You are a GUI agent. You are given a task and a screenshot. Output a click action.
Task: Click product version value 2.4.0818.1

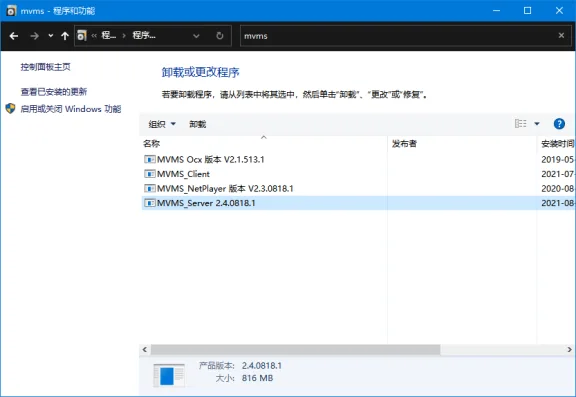pos(262,366)
